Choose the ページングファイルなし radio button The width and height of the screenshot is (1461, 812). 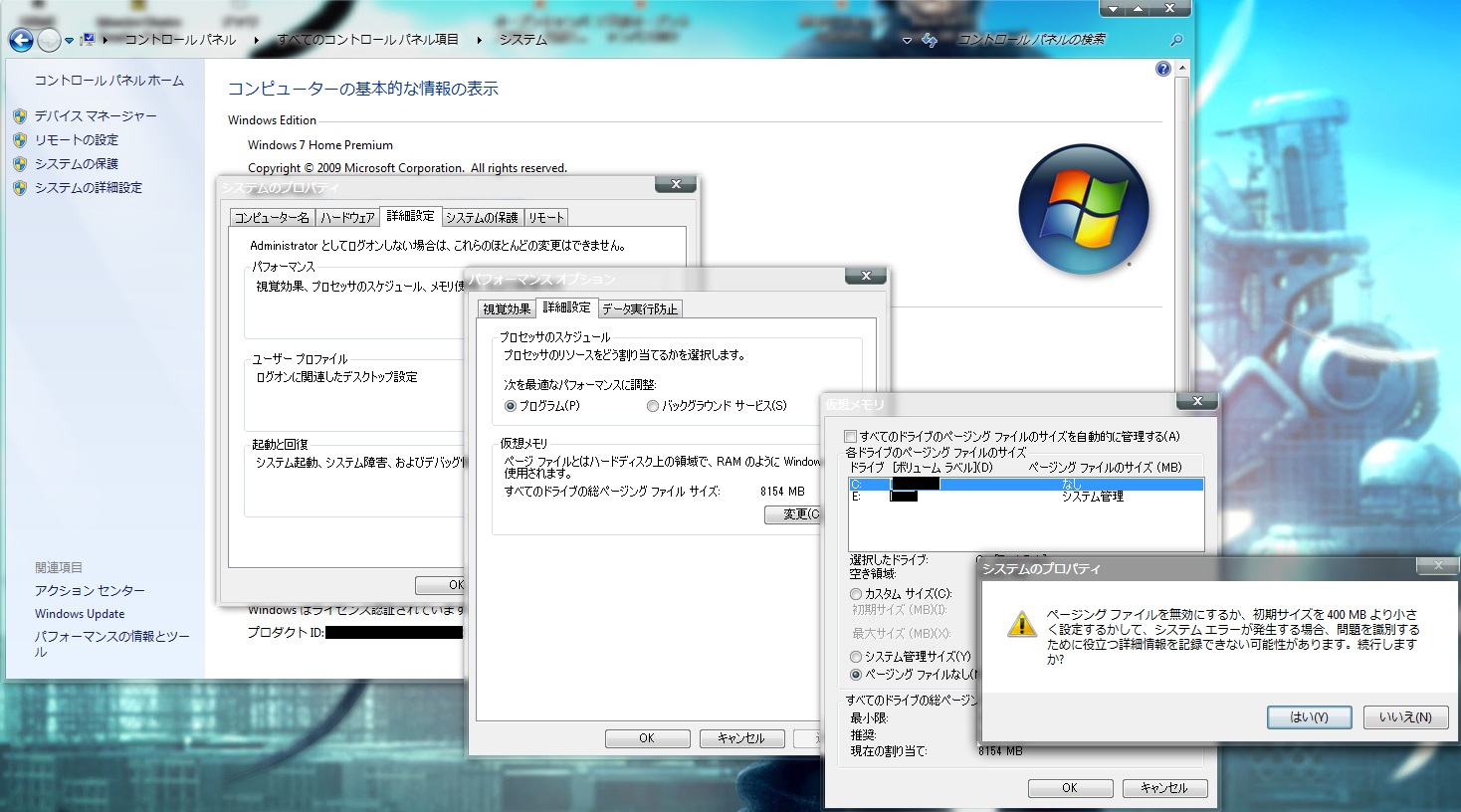tap(856, 675)
